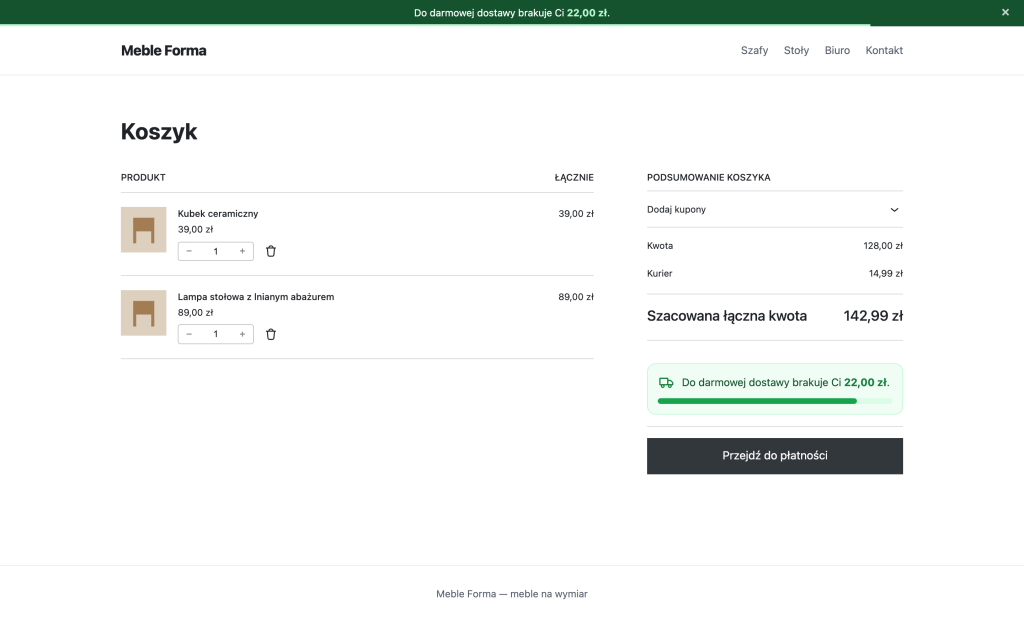The width and height of the screenshot is (1024, 640).
Task: Decrease Kubek ceramiczny quantity with minus
Action: click(x=189, y=251)
